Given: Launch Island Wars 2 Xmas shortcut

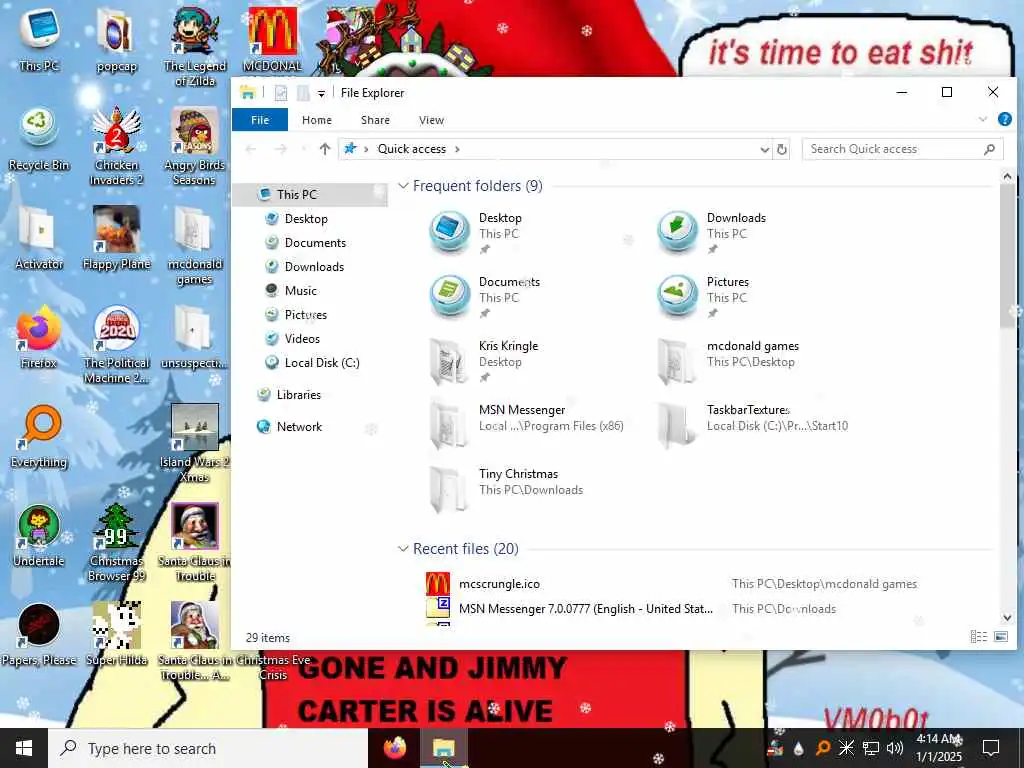Looking at the screenshot, I should (195, 444).
